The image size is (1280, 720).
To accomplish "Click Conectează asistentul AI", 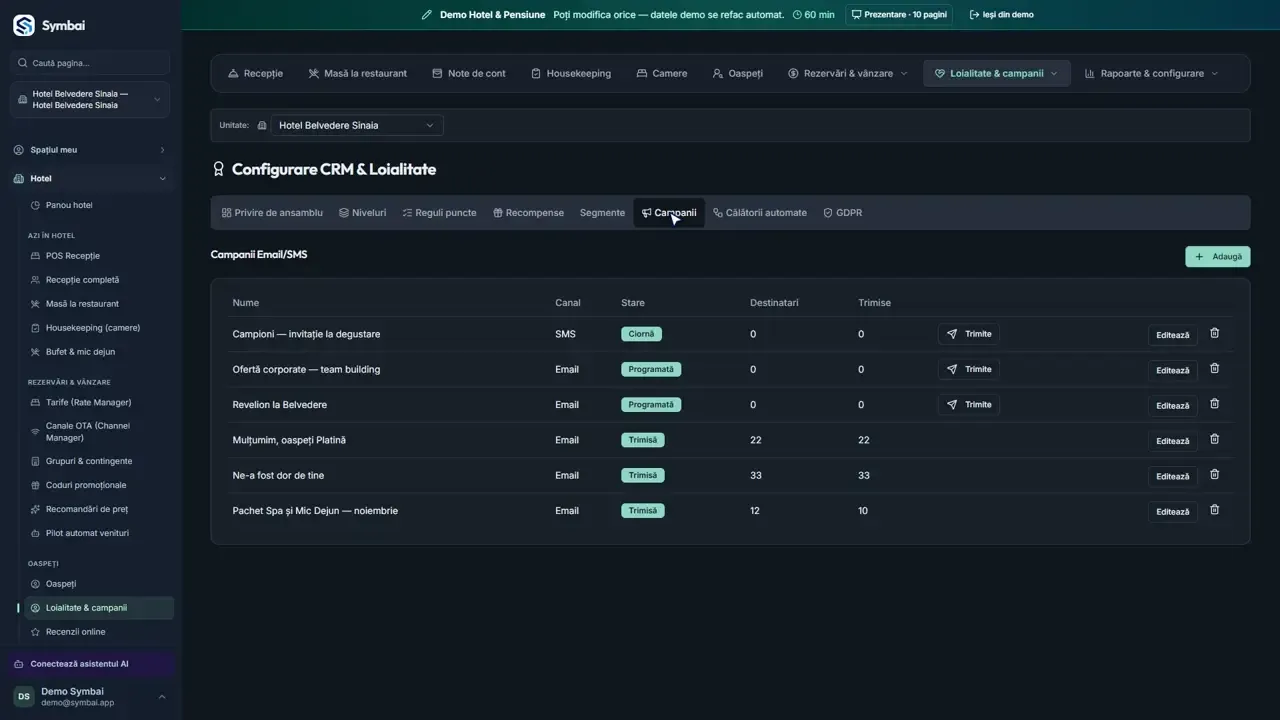I will pos(90,664).
